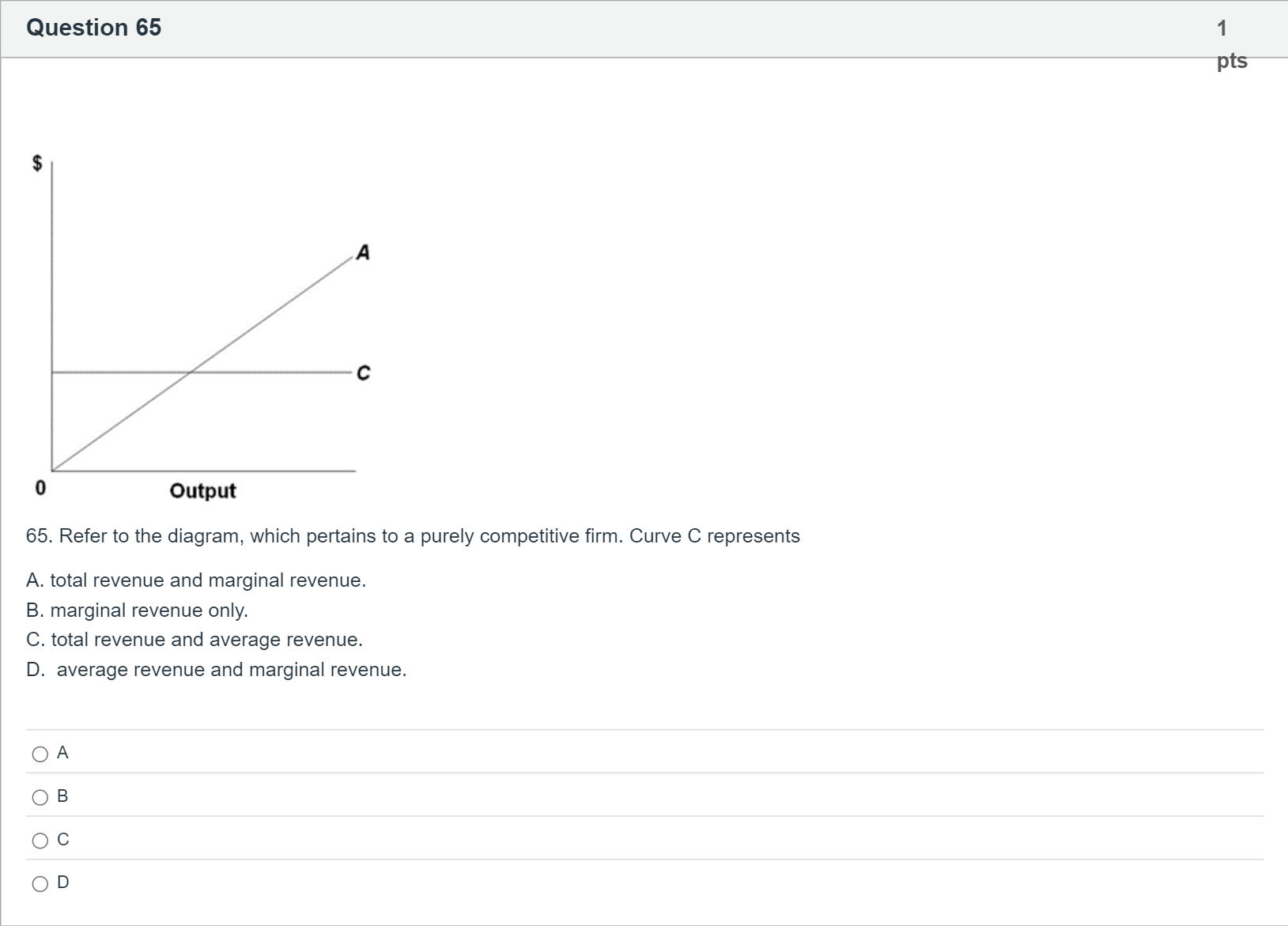
Task: Click curve C label on the graph
Action: point(363,372)
